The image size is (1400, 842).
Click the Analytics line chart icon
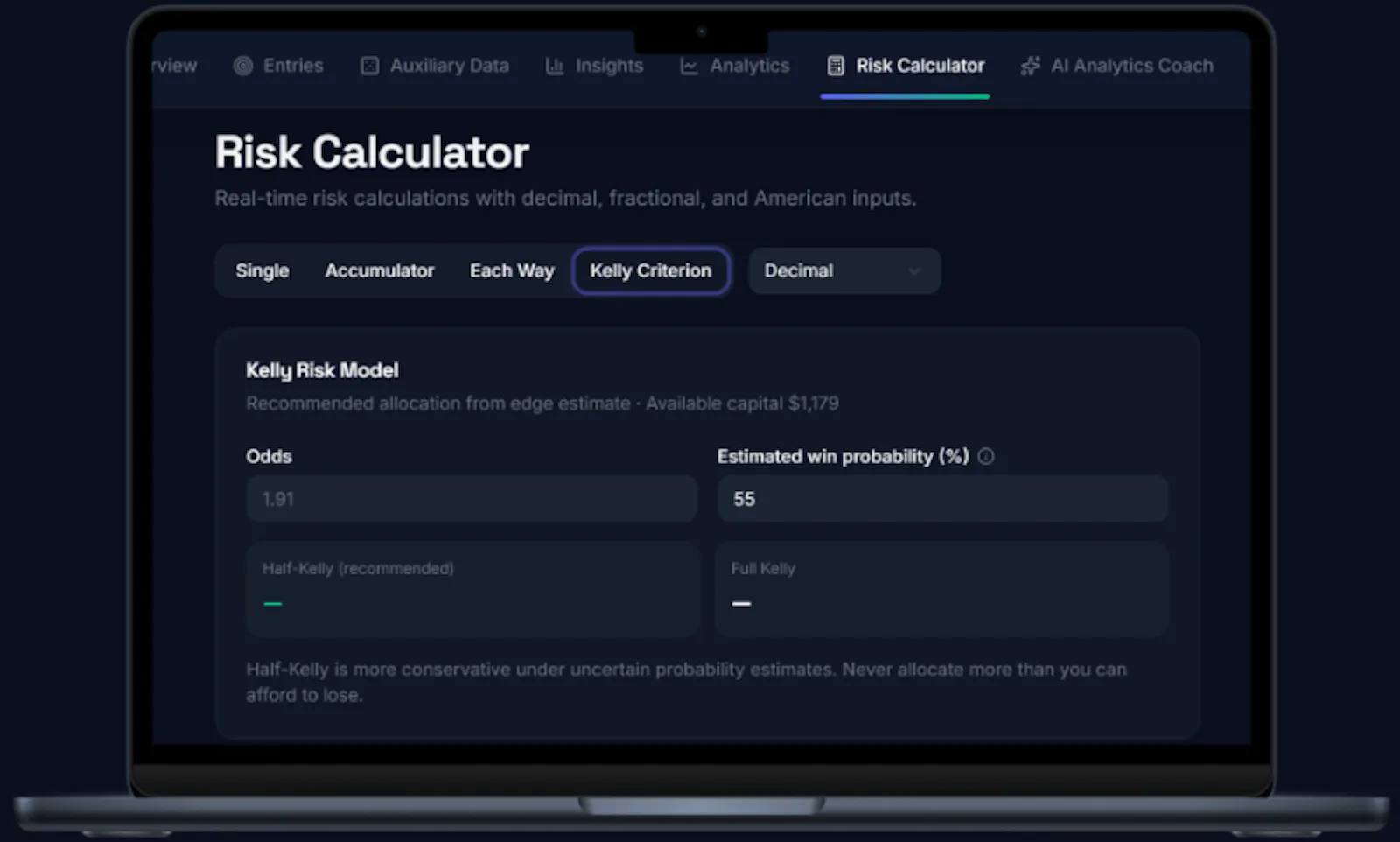tap(689, 66)
